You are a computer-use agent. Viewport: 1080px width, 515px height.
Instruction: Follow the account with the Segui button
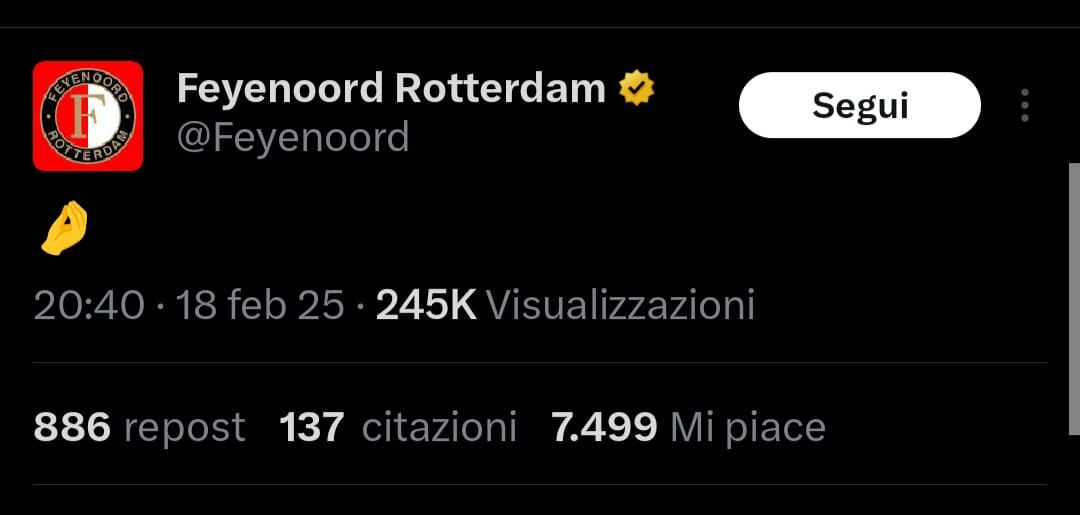pos(860,105)
